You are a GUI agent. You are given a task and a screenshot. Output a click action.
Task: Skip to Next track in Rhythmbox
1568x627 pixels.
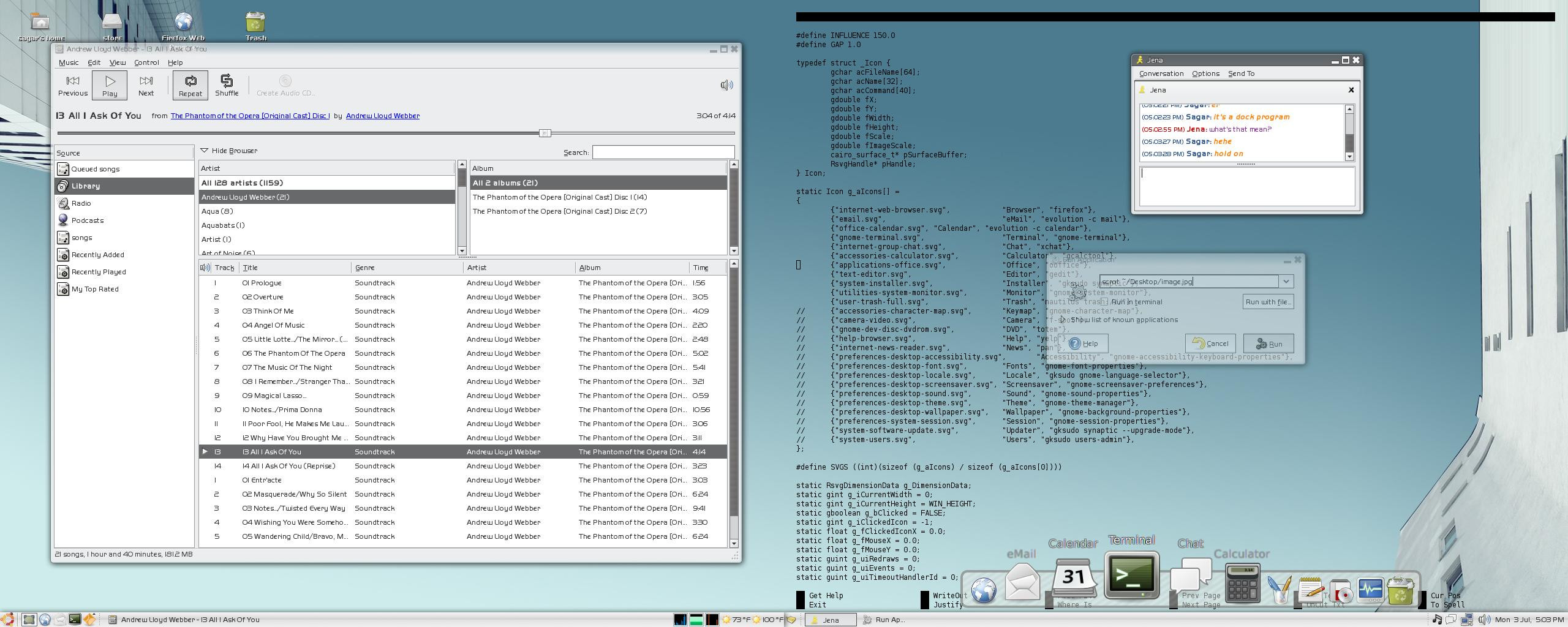146,85
